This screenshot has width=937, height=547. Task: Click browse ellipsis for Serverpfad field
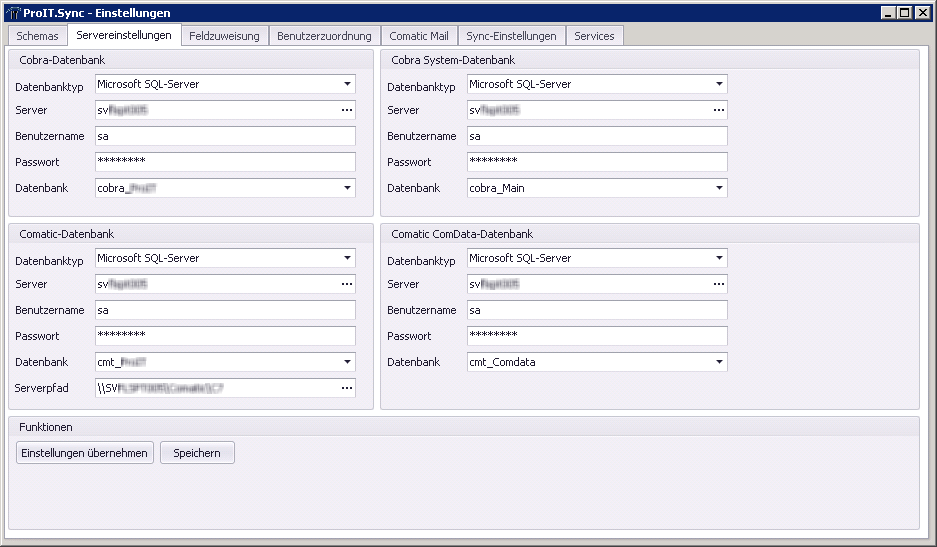tap(346, 388)
